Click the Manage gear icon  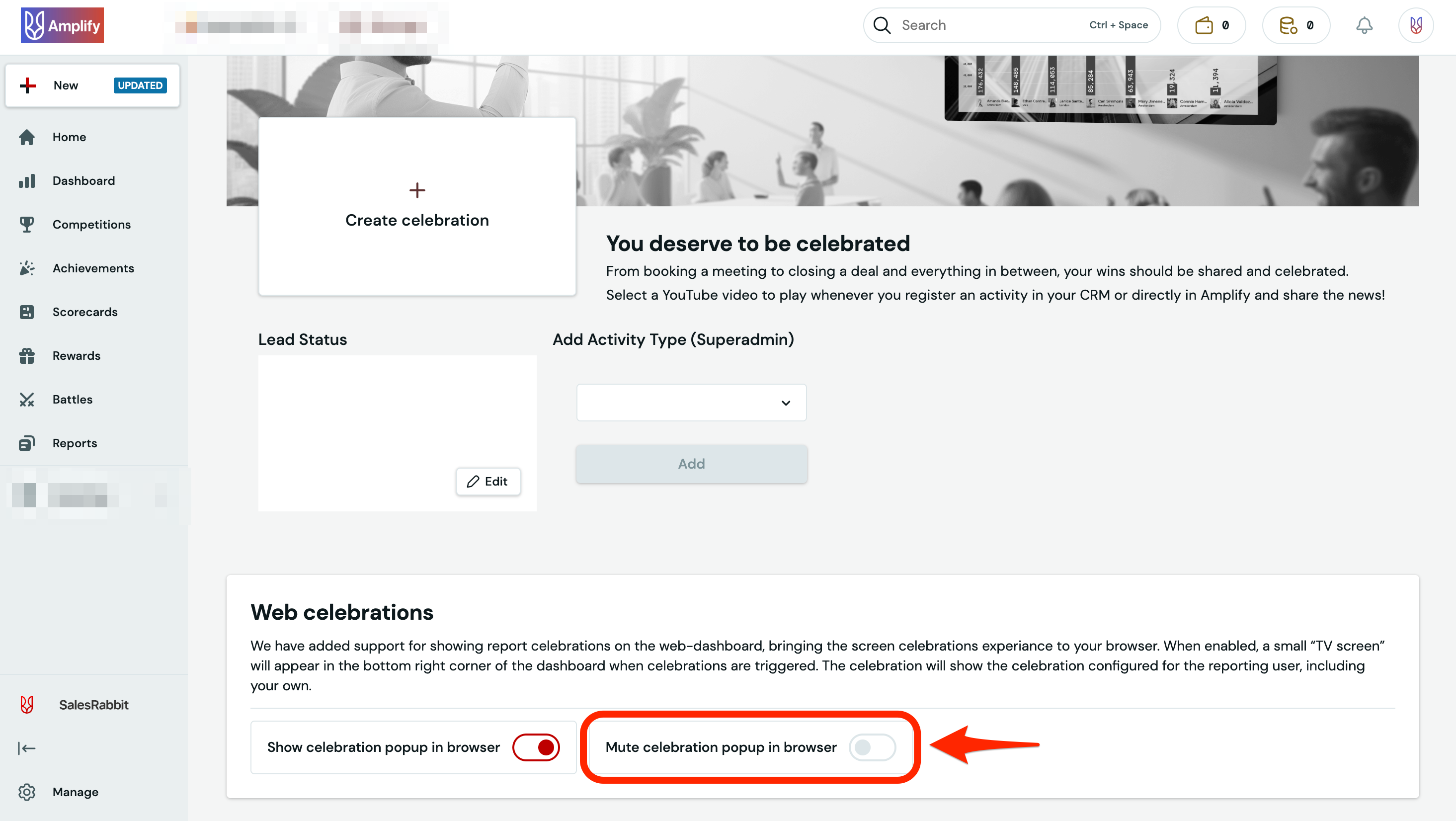point(26,792)
